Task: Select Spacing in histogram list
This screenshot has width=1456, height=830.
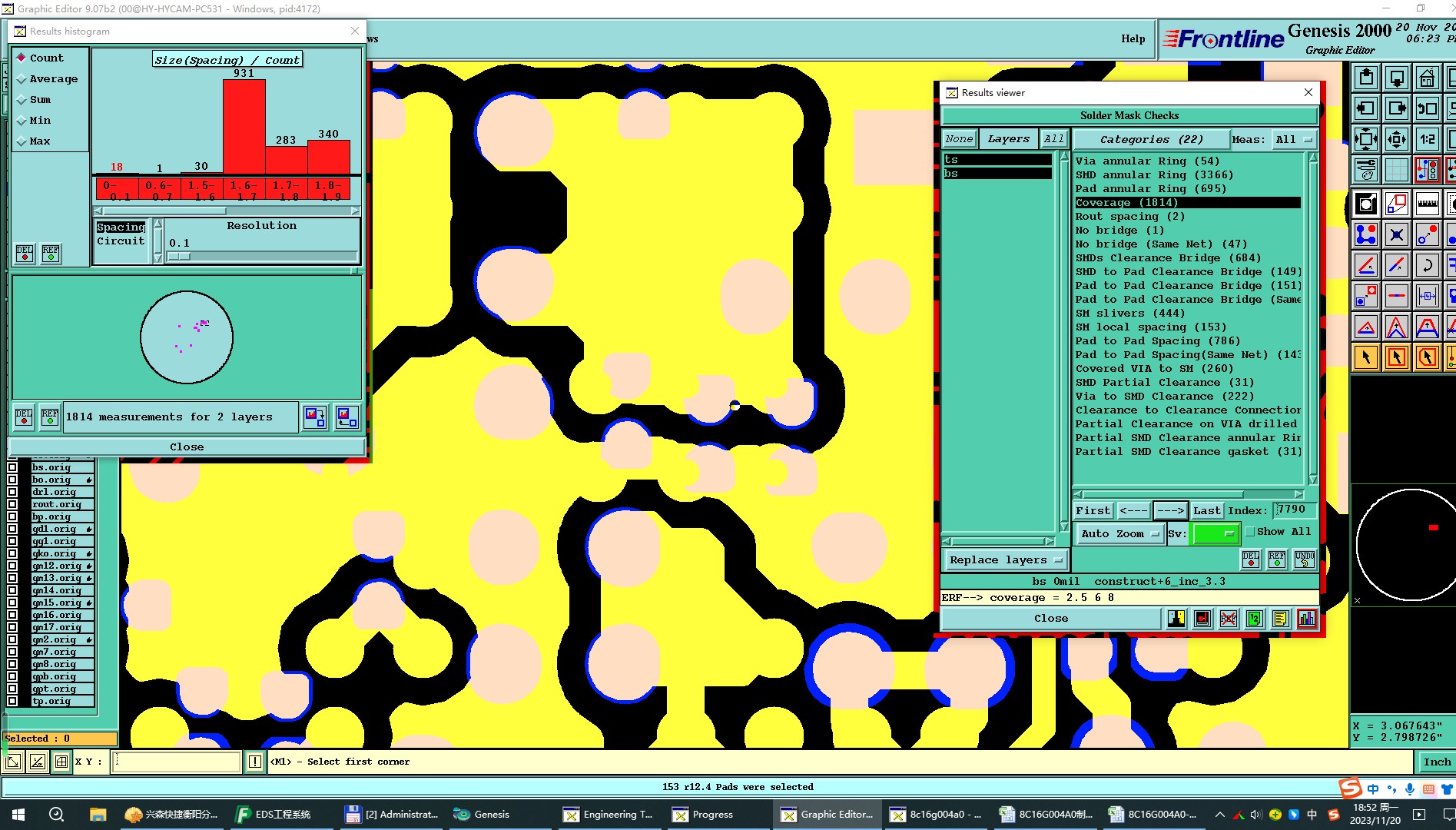Action: [121, 227]
